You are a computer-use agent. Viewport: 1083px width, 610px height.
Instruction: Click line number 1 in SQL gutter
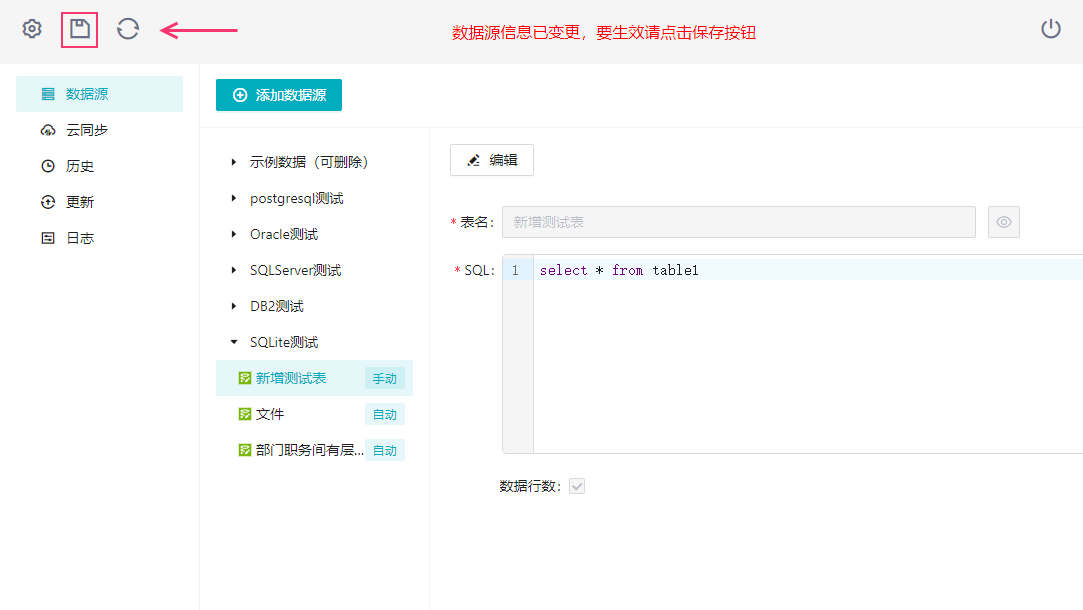(515, 270)
